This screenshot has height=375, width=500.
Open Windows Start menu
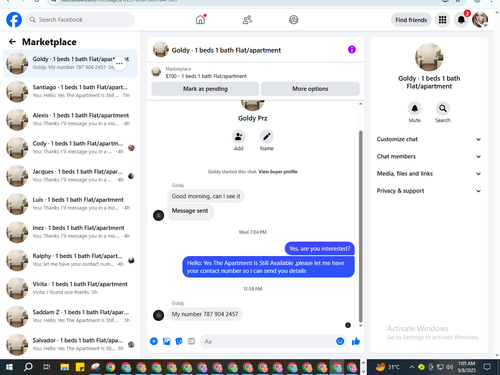pos(9,367)
